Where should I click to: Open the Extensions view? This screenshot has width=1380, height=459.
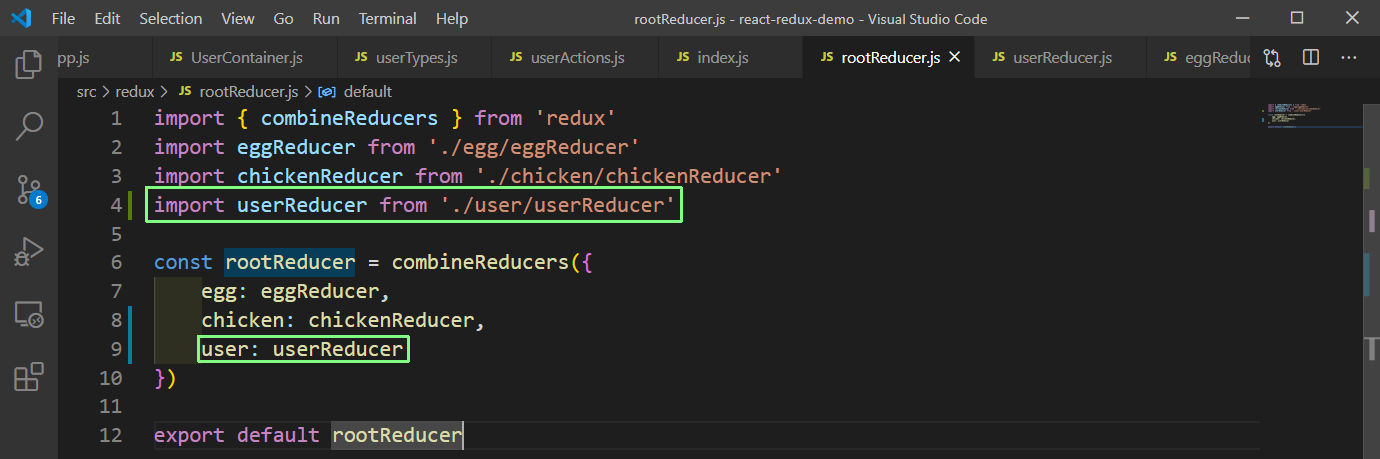[28, 377]
